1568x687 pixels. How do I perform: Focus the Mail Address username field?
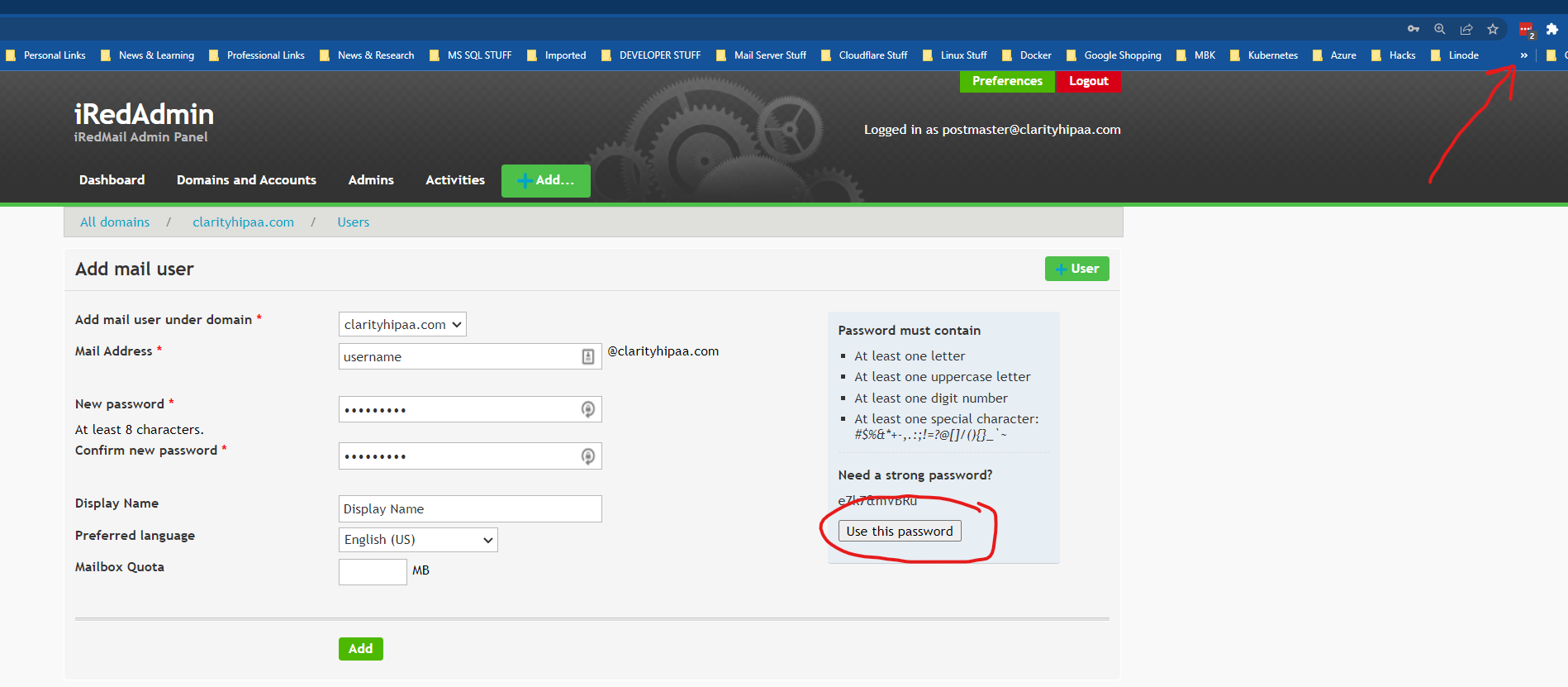tap(470, 356)
